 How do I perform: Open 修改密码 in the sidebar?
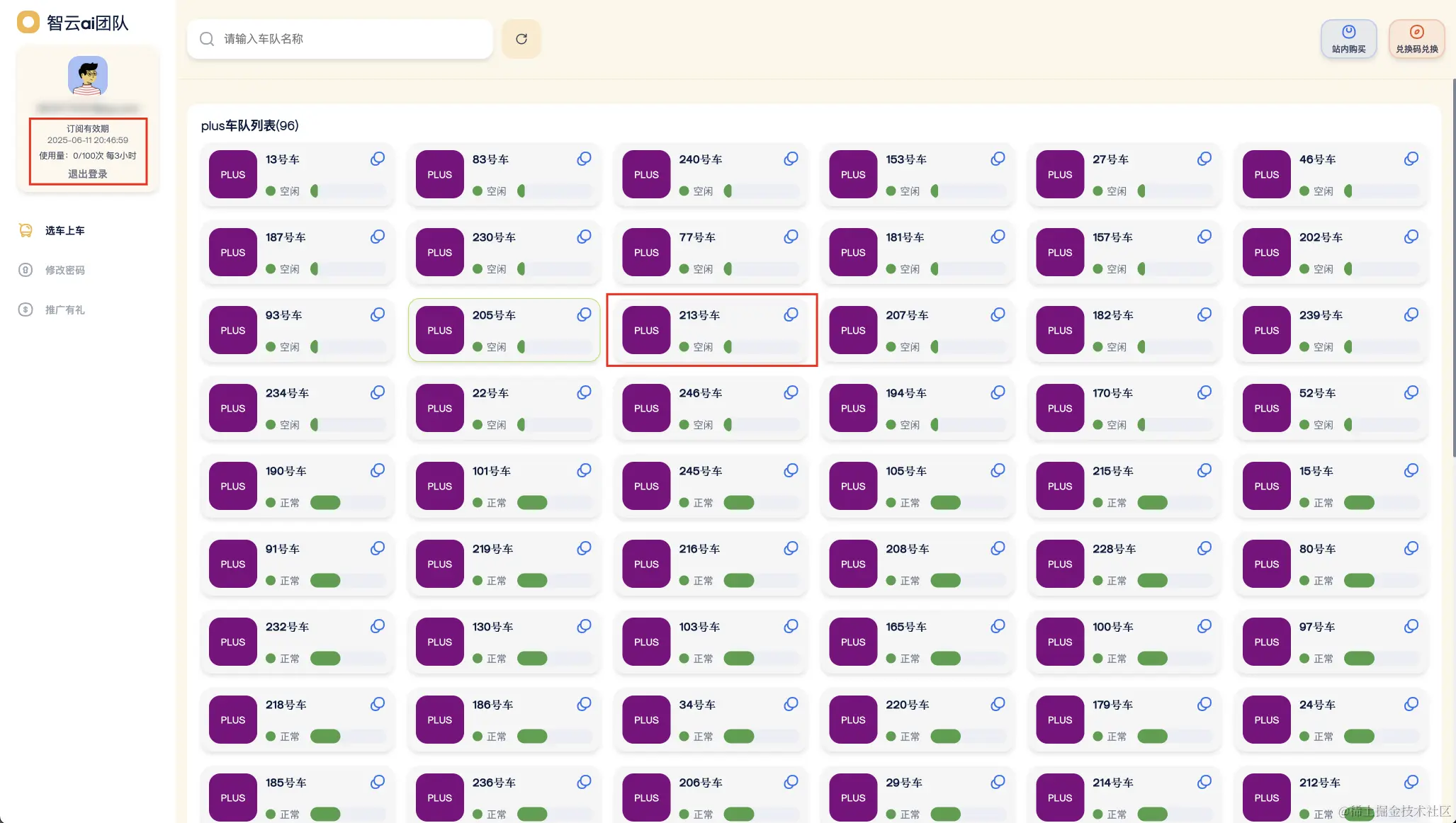click(x=64, y=270)
